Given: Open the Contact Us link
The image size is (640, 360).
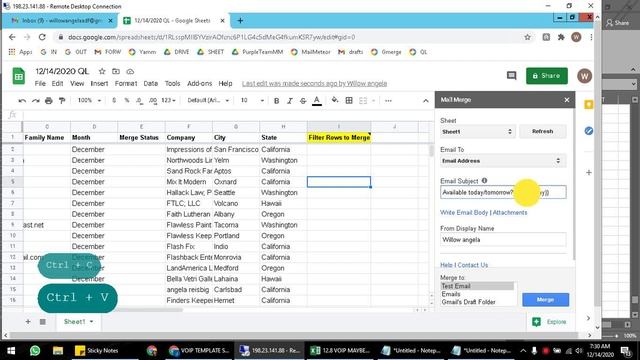Looking at the screenshot, I should (473, 265).
